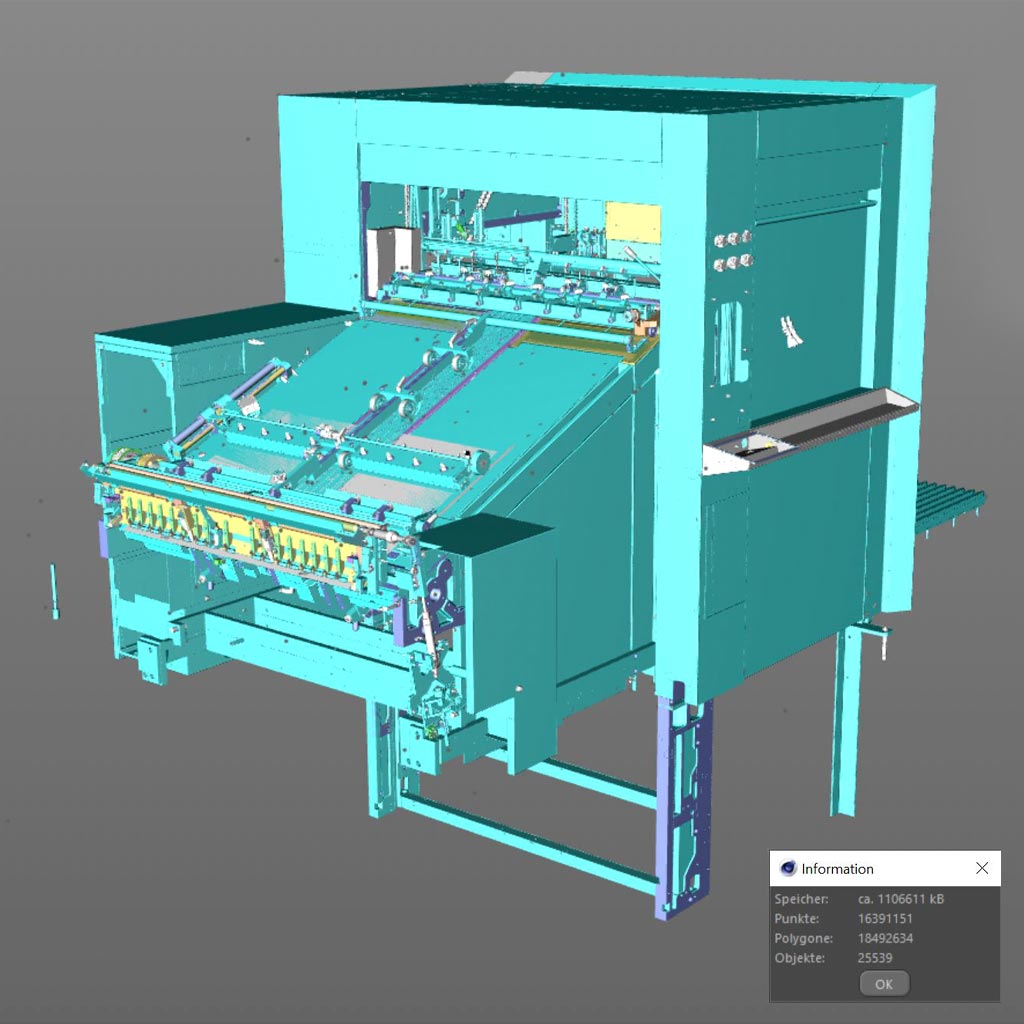This screenshot has width=1024, height=1024.
Task: Select the 'Speicher:' label text
Action: click(801, 899)
